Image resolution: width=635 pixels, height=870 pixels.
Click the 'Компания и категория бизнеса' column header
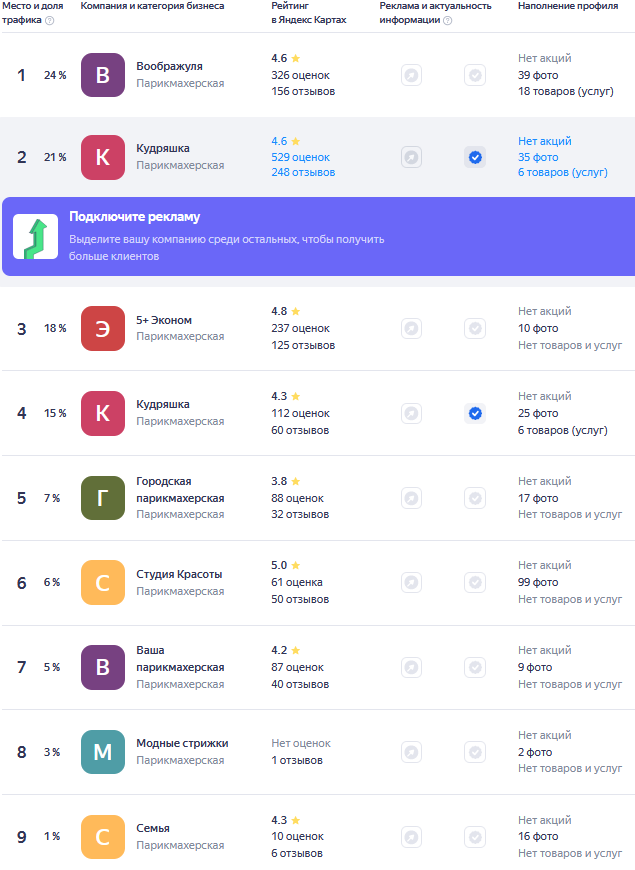pos(152,6)
